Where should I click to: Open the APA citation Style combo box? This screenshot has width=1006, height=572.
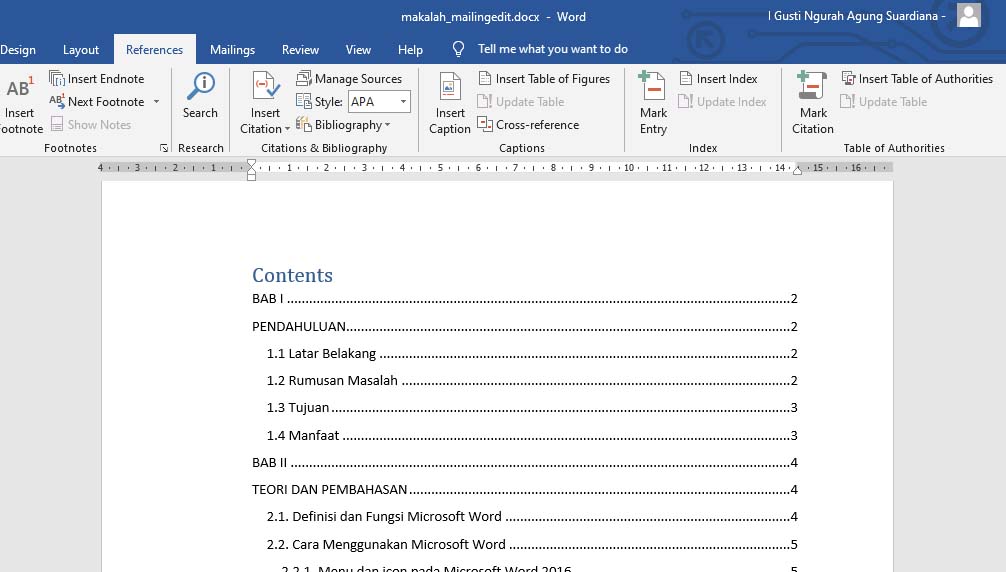[x=379, y=101]
